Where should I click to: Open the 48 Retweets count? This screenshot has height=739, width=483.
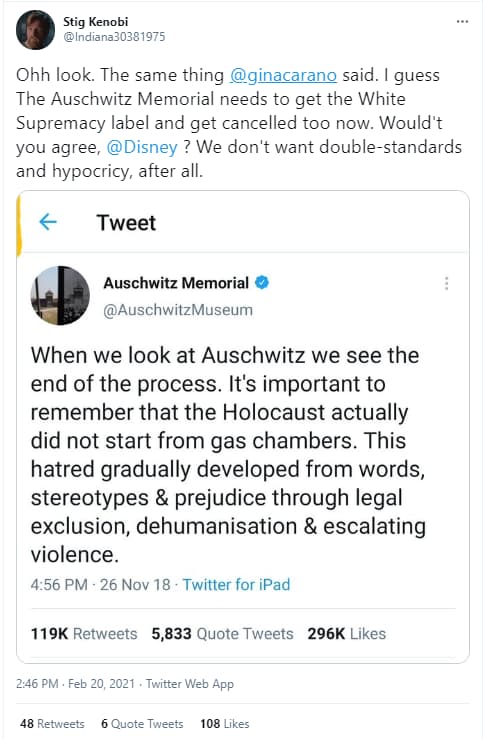click(52, 723)
